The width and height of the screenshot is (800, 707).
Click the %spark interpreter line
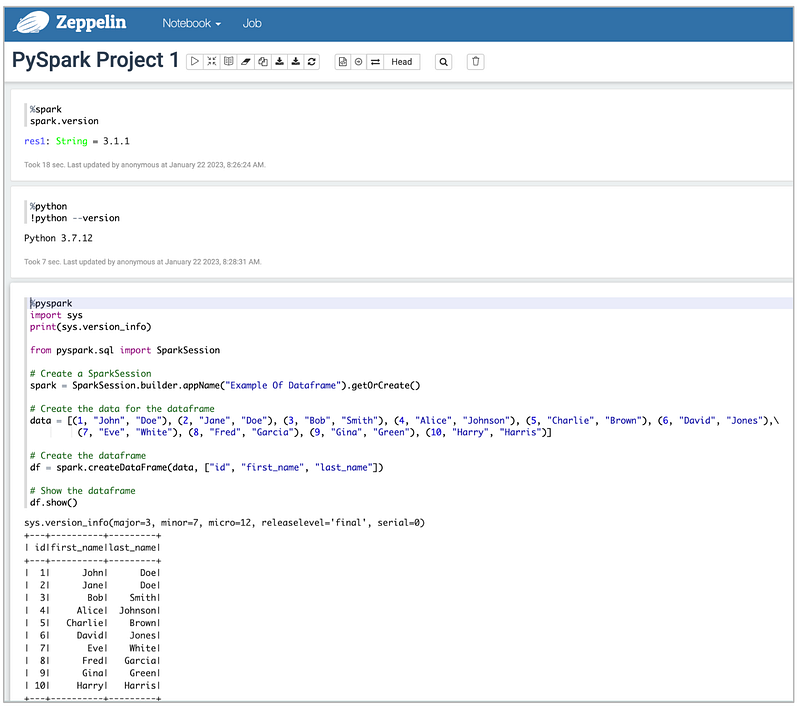coord(46,109)
